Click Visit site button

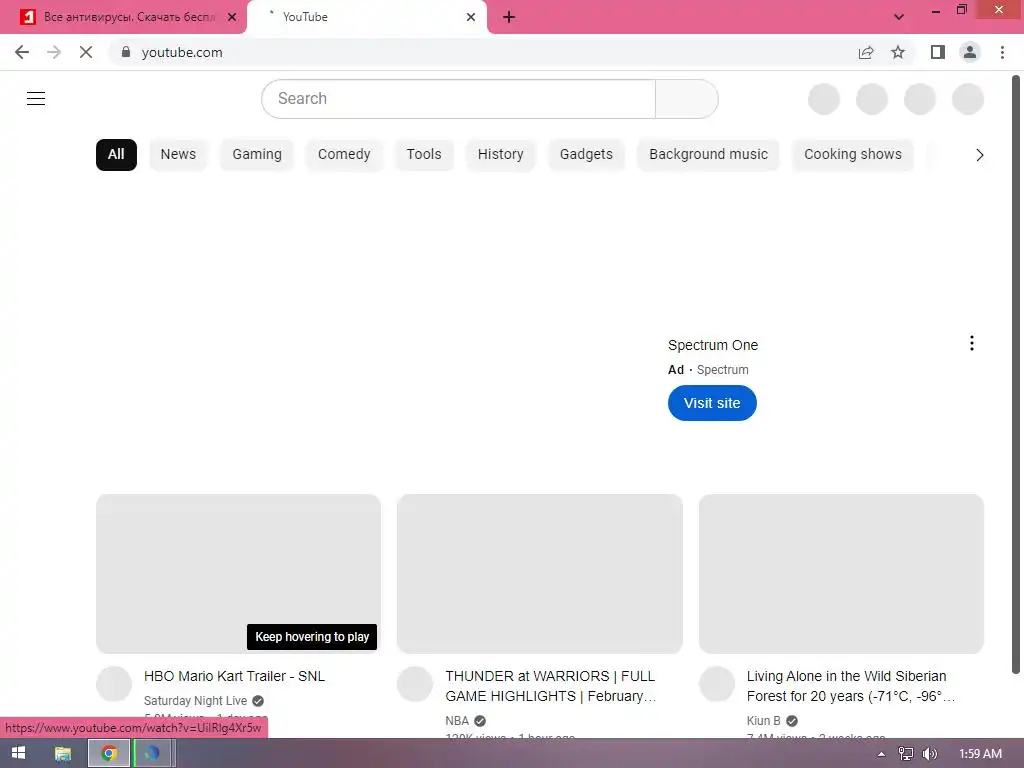[x=712, y=403]
